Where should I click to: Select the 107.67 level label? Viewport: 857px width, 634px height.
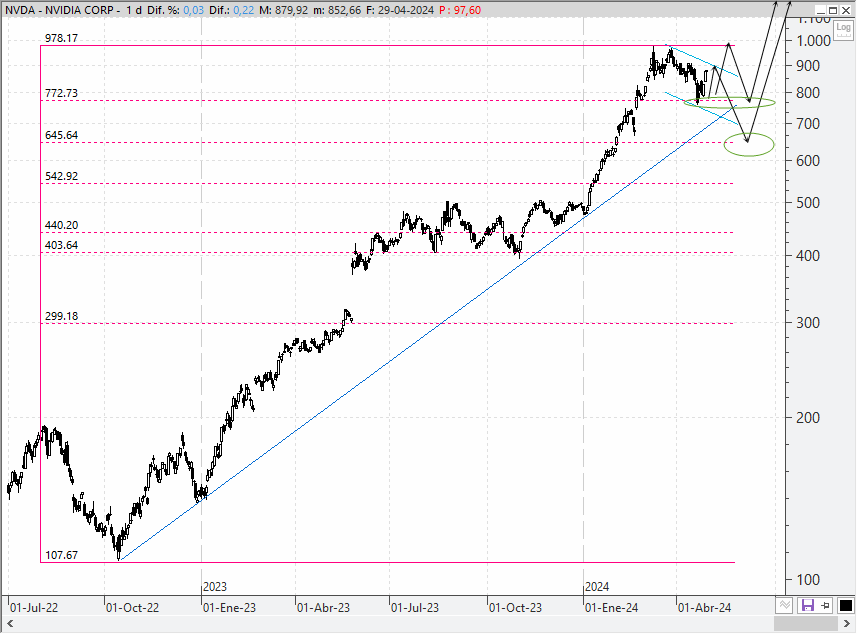pos(61,555)
